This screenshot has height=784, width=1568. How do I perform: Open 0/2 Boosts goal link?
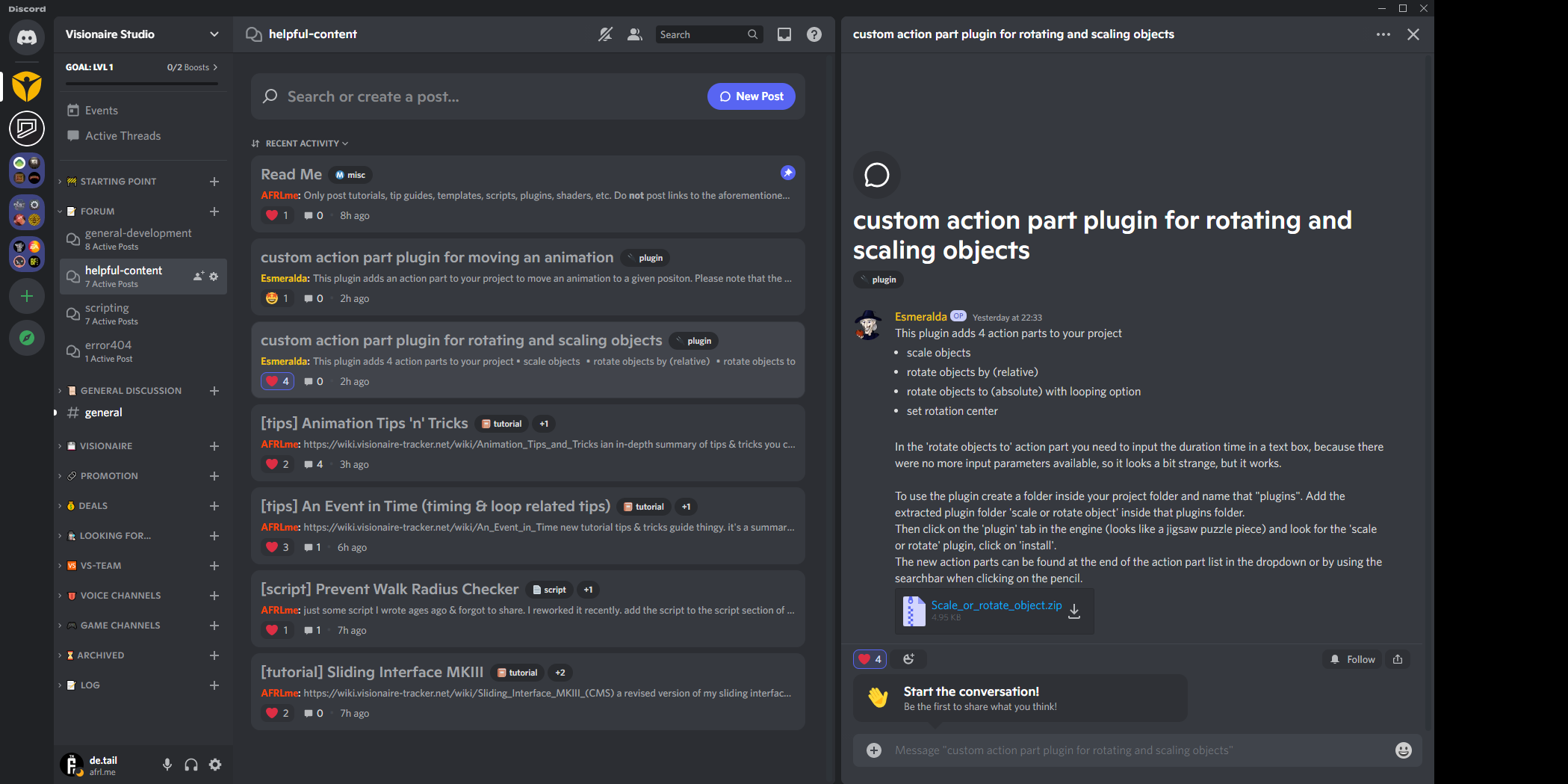(x=192, y=67)
